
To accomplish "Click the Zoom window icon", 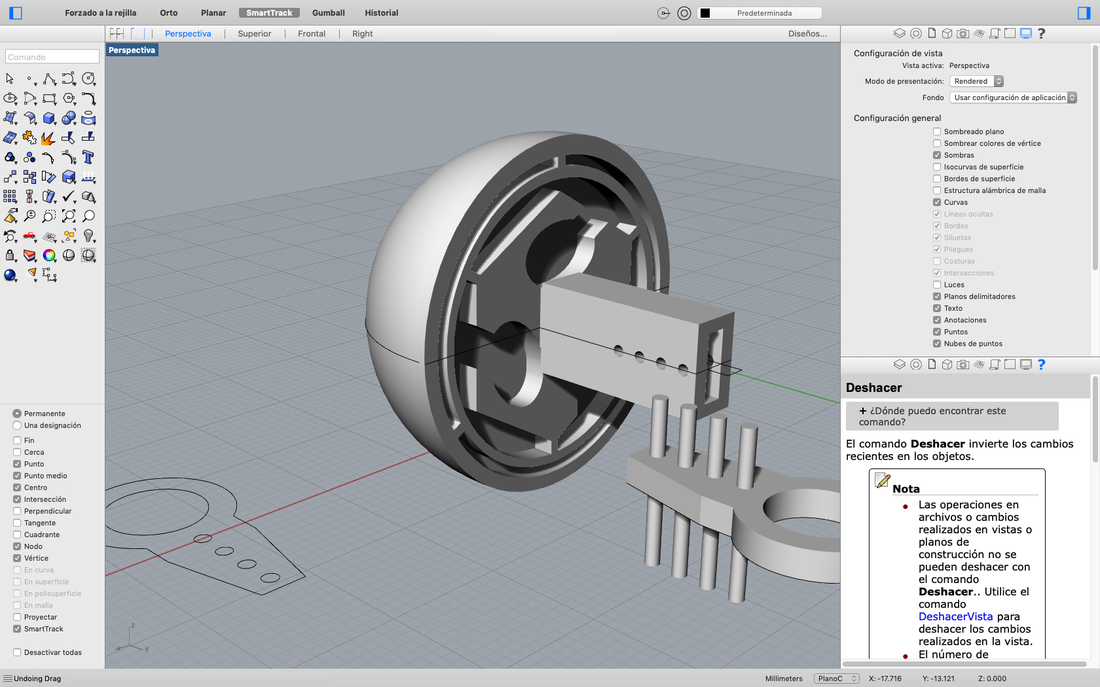I will click(49, 216).
